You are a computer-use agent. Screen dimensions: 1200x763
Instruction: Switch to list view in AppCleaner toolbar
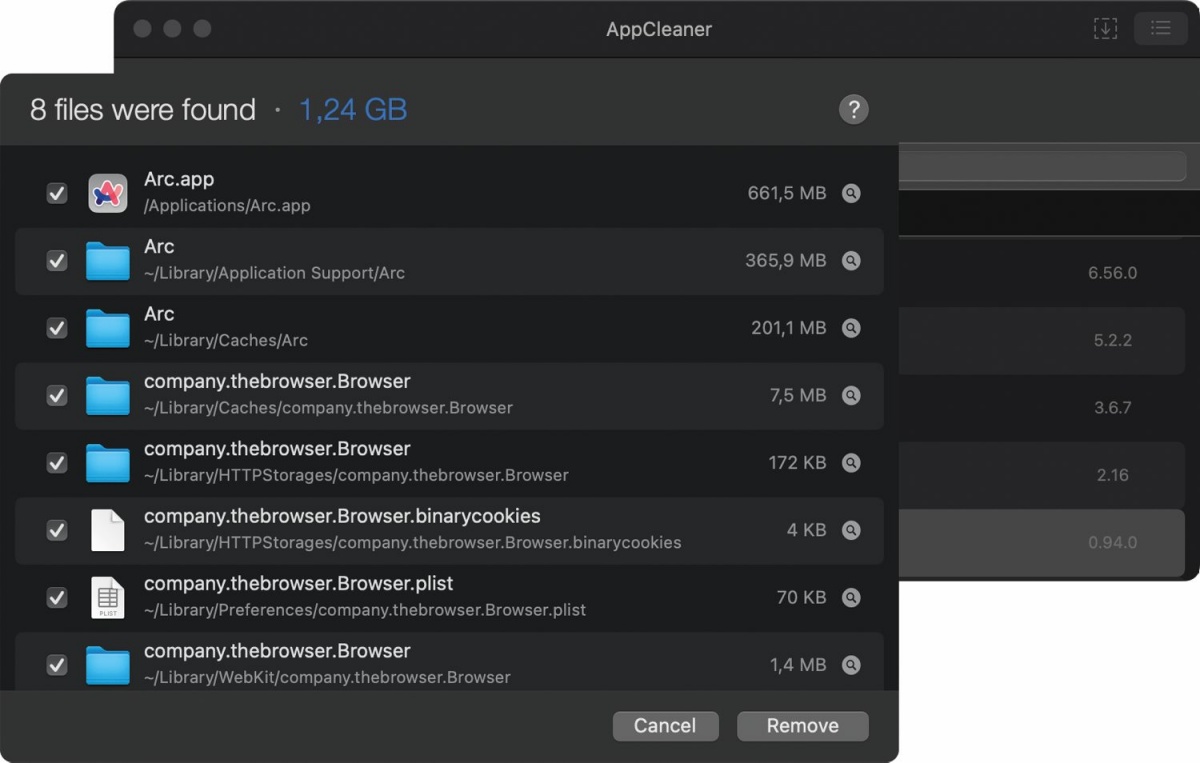pos(1160,29)
